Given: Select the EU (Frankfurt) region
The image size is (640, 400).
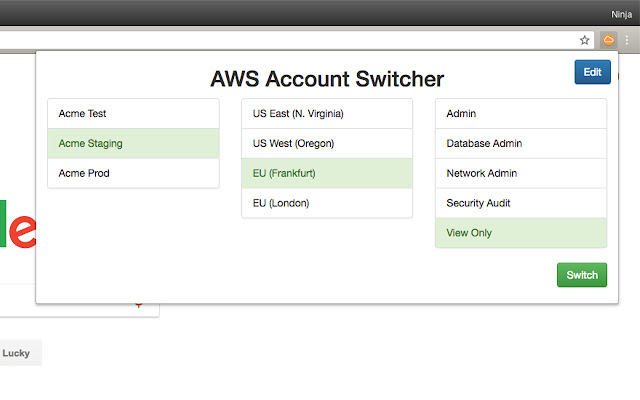Looking at the screenshot, I should (327, 173).
